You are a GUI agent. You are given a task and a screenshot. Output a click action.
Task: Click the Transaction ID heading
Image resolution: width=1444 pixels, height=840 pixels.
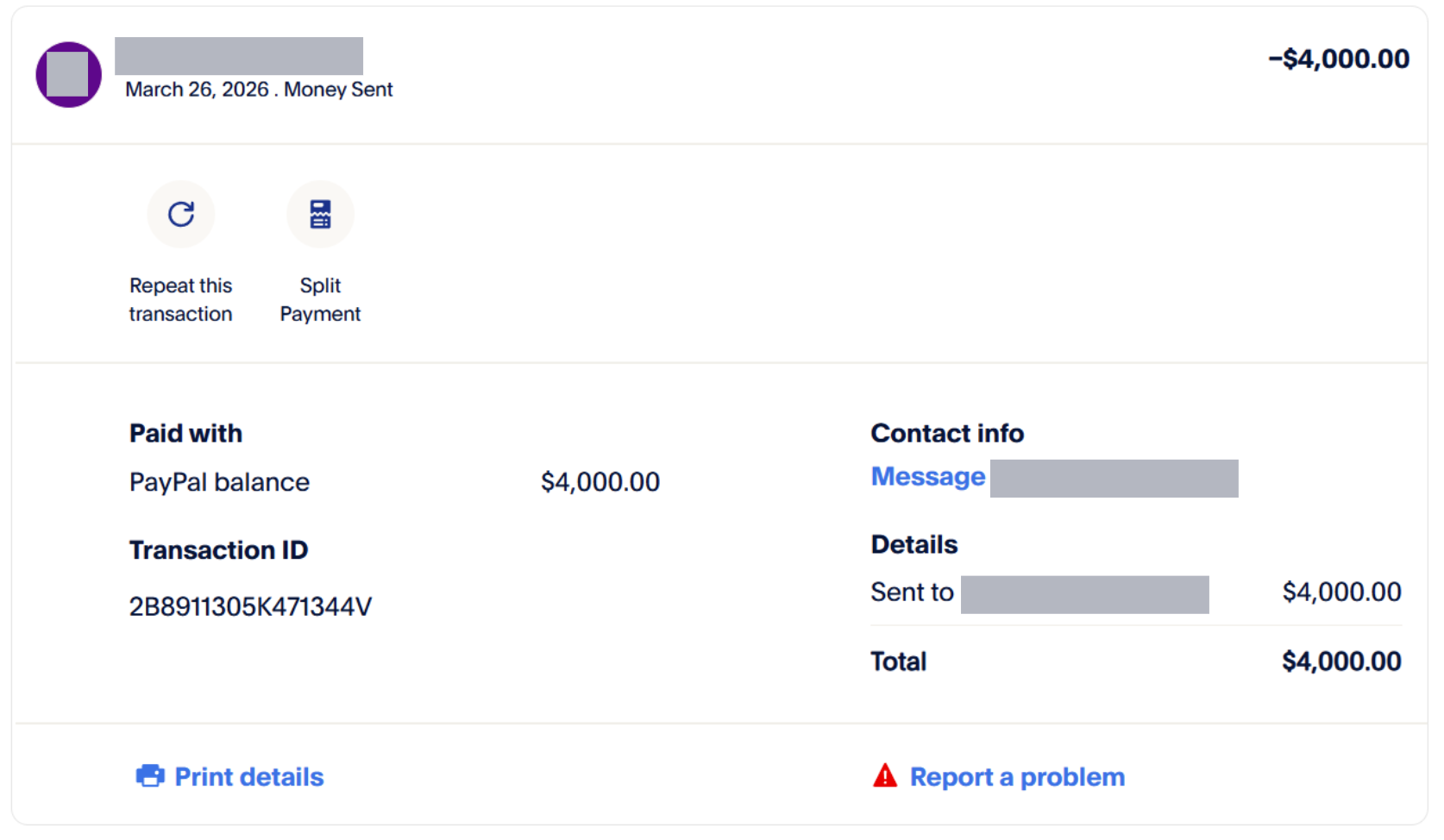[x=218, y=550]
